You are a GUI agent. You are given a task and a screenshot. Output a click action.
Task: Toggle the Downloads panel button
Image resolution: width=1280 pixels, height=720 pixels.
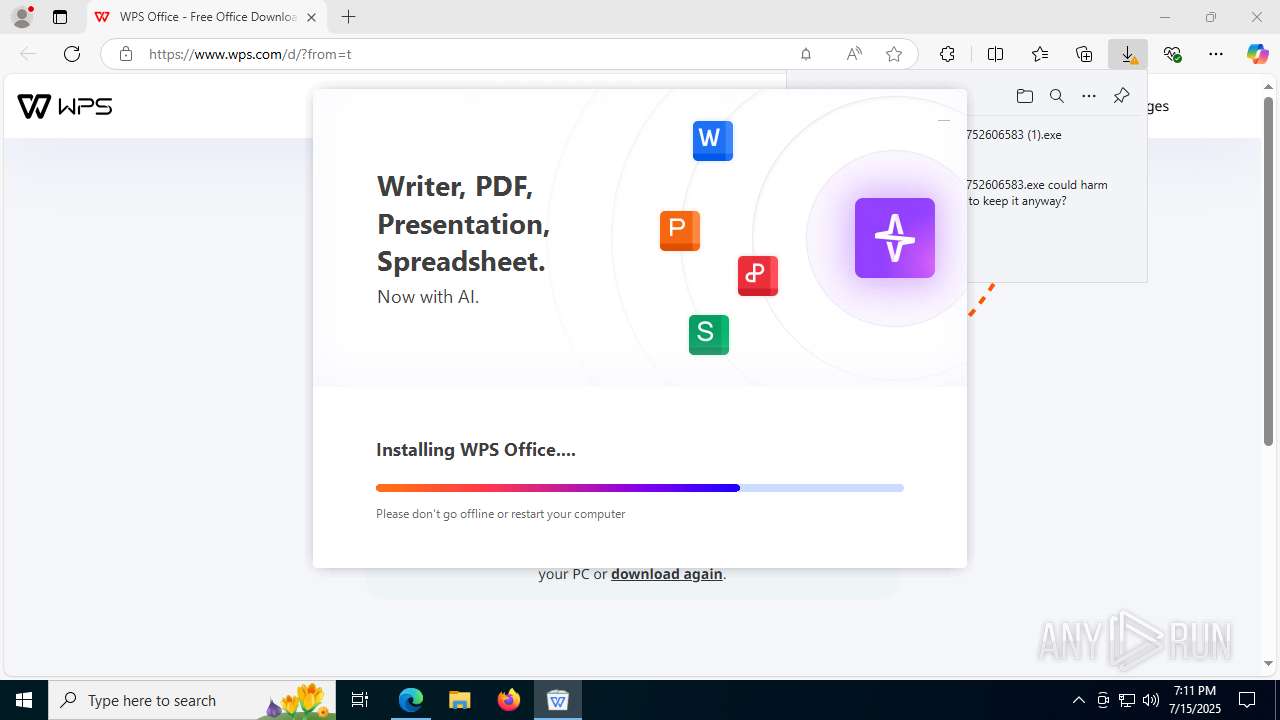tap(1128, 54)
